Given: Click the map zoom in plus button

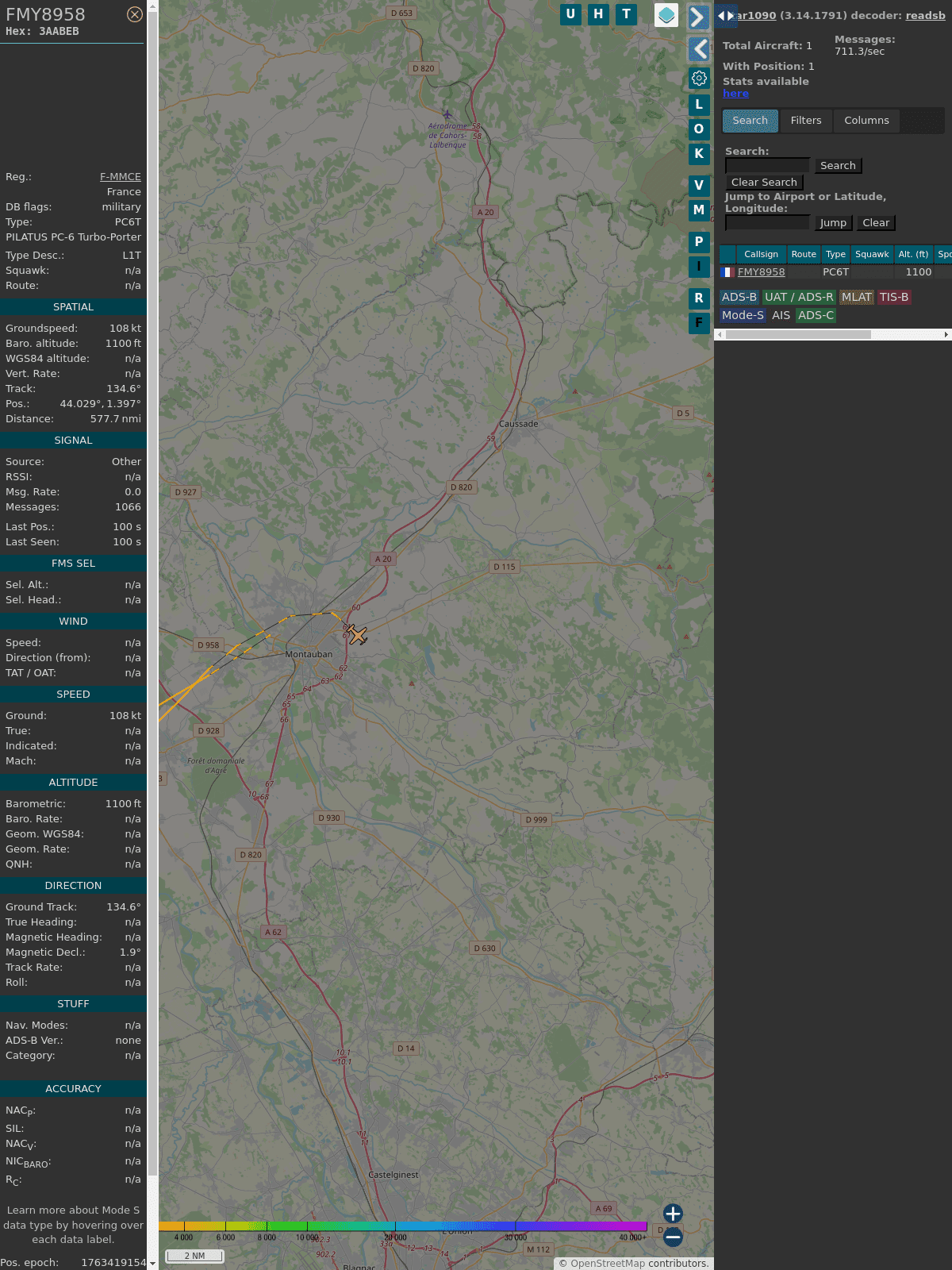Looking at the screenshot, I should tap(673, 1213).
